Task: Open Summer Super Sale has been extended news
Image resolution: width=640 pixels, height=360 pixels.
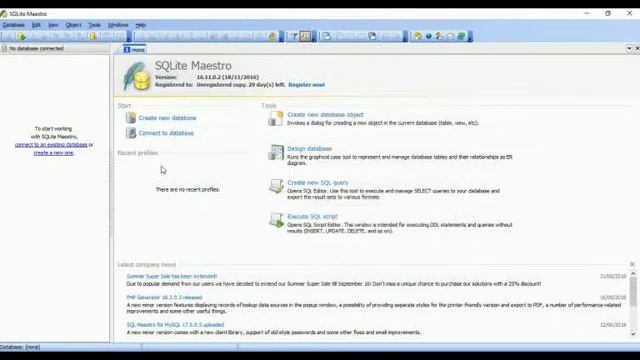Action: (172, 276)
